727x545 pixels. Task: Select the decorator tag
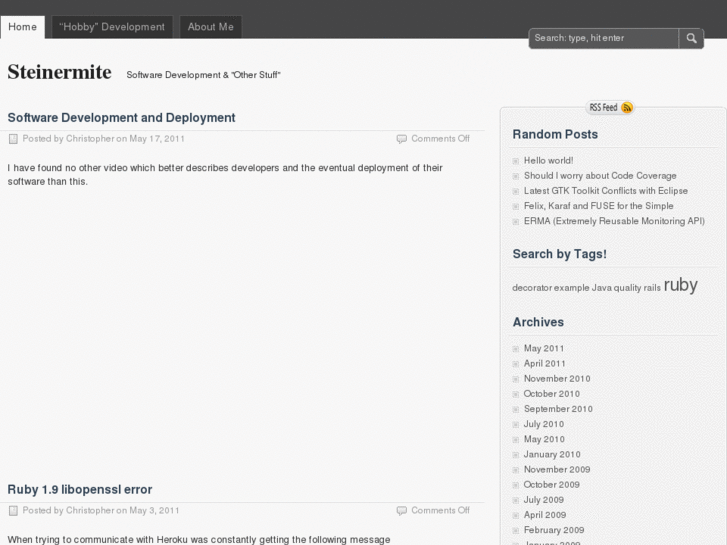tap(530, 288)
